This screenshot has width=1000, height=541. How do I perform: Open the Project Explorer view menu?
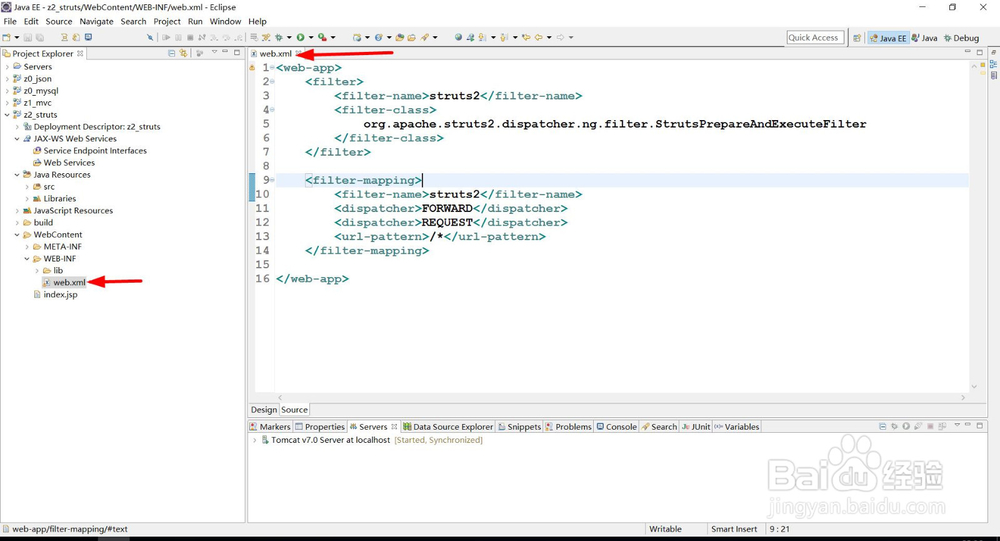coord(214,52)
